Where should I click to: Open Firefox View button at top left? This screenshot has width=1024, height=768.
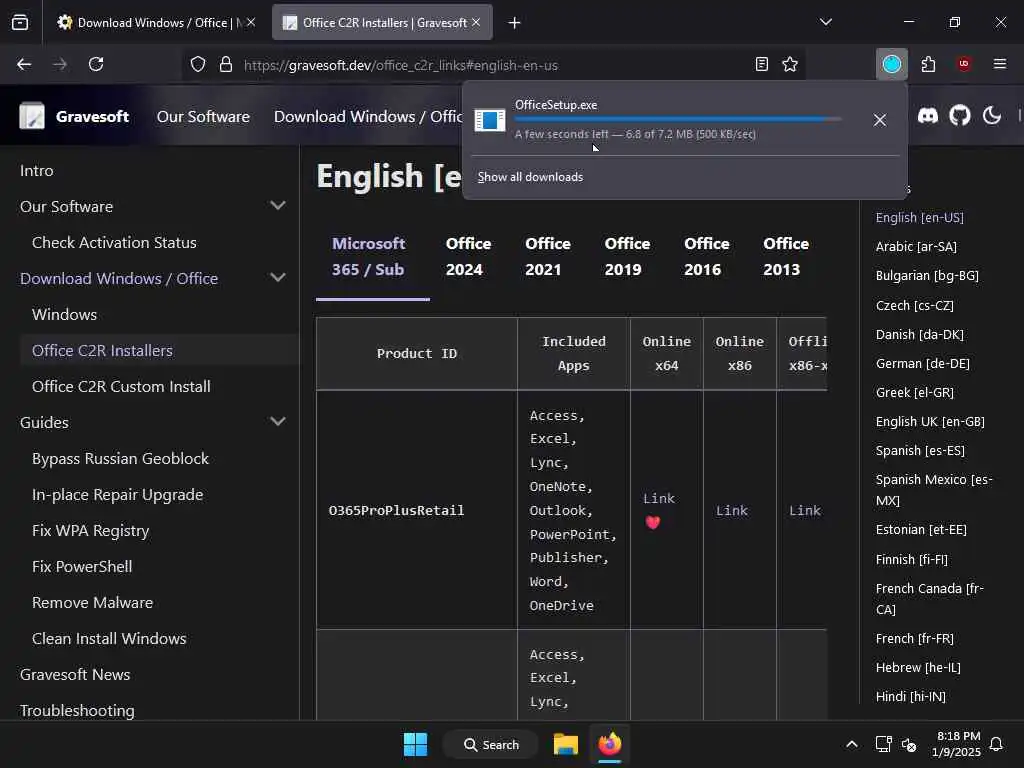[x=20, y=23]
